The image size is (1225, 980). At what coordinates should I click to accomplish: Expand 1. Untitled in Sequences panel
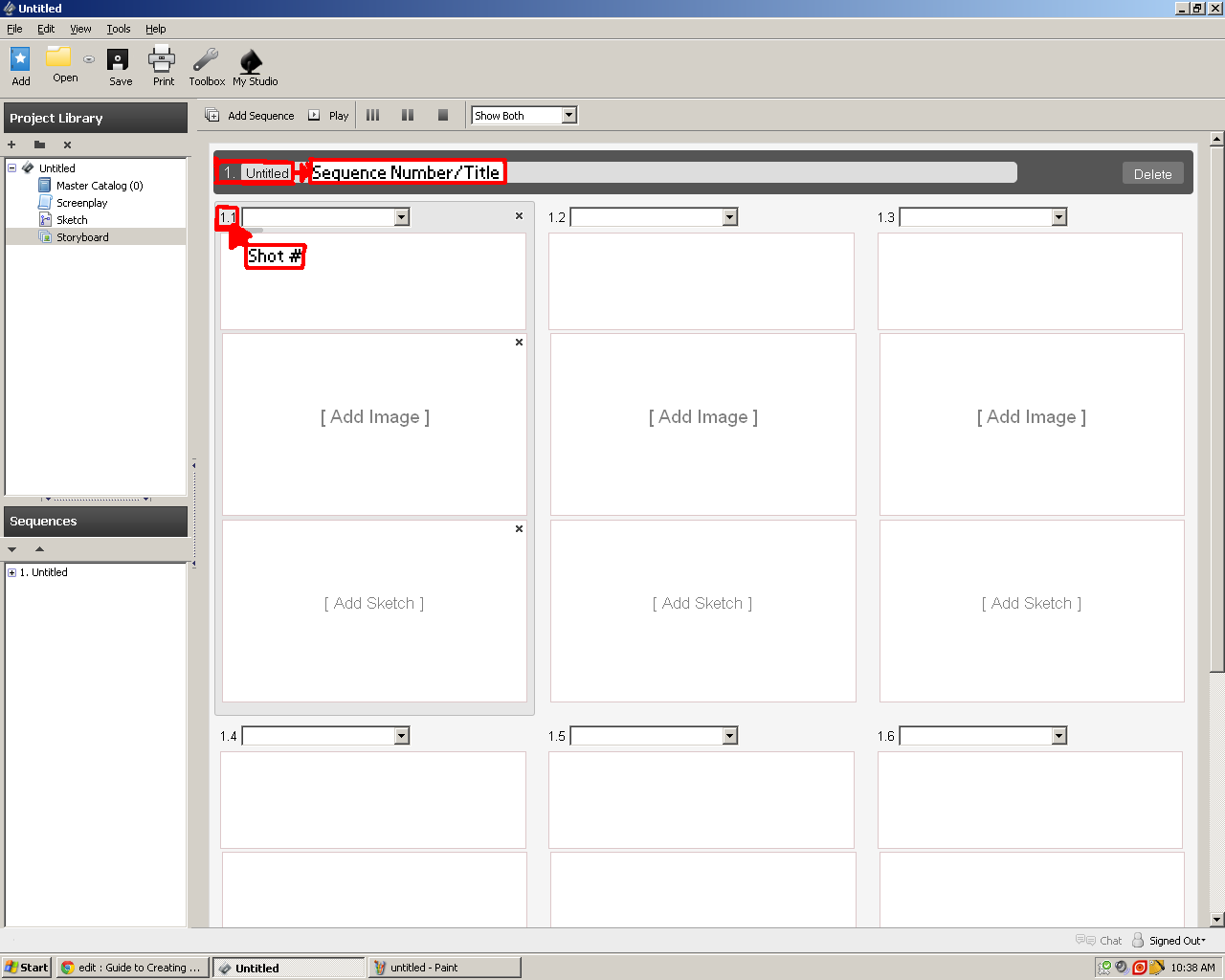pos(11,572)
